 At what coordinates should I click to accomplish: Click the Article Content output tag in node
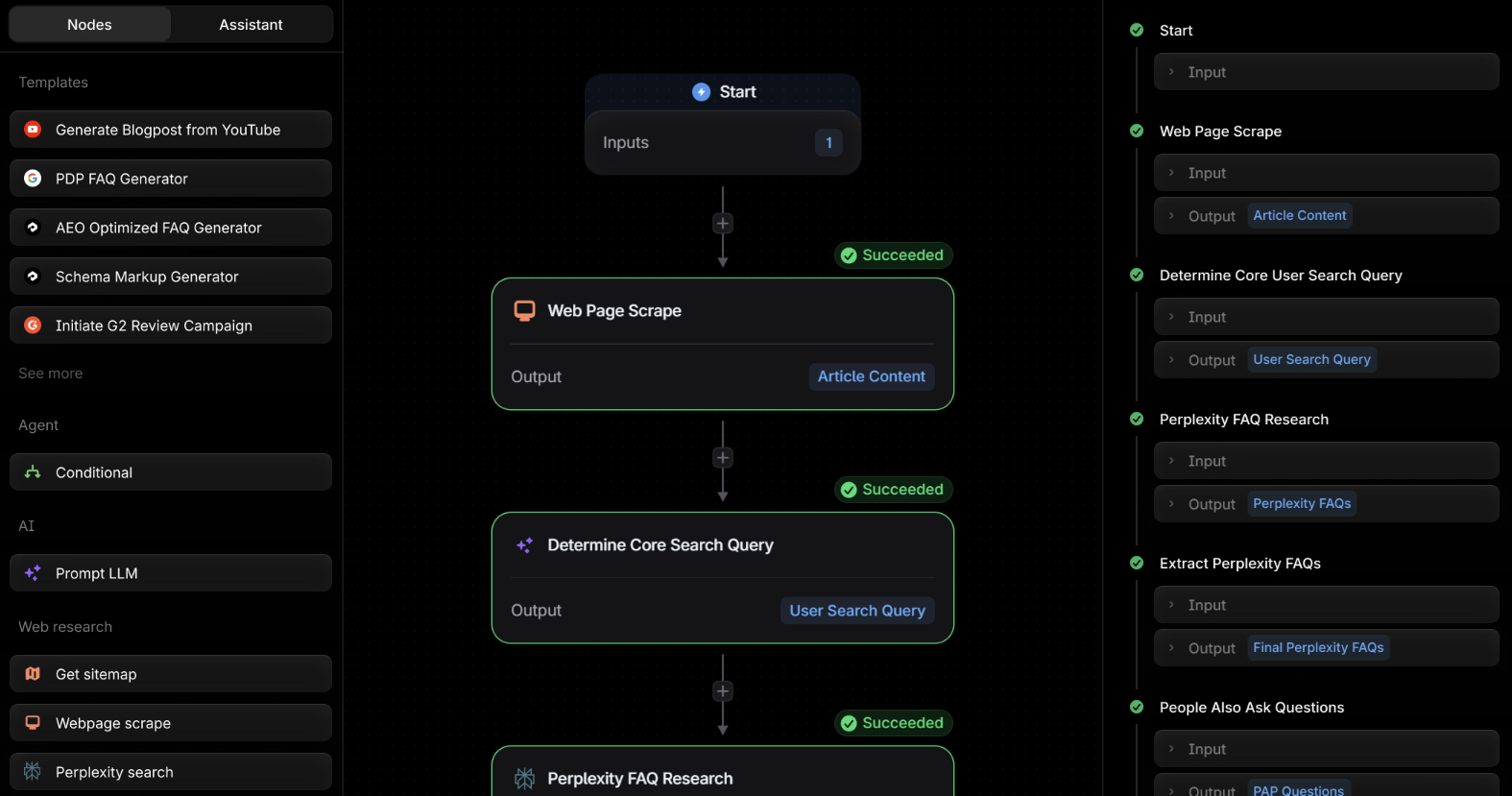click(872, 376)
